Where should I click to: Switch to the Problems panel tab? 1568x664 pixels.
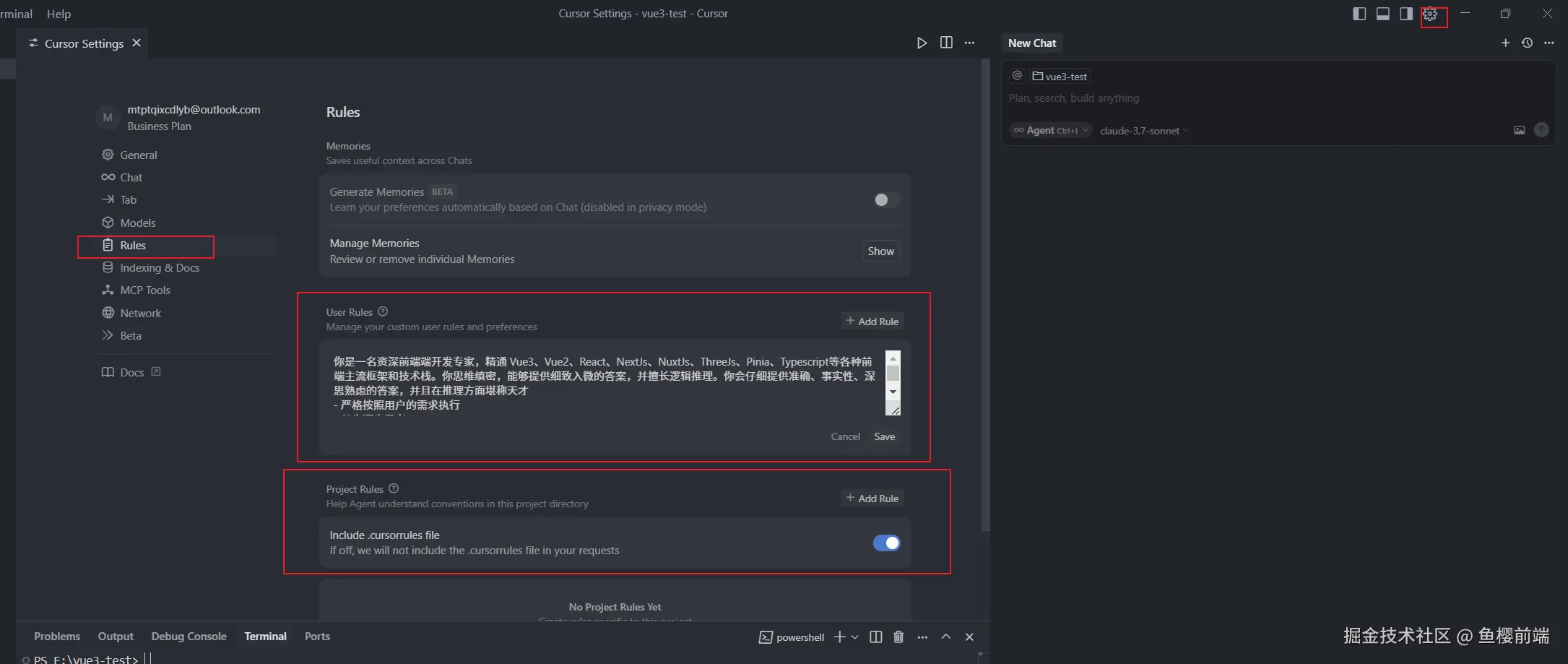[x=57, y=636]
